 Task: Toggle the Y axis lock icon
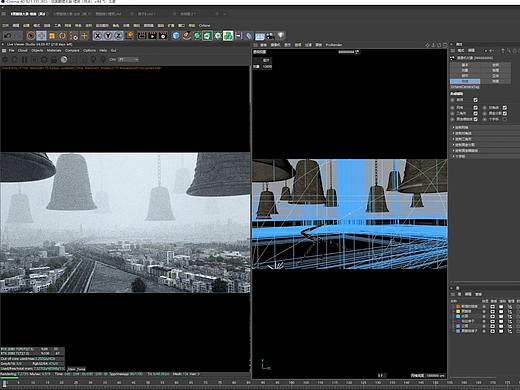coord(108,35)
